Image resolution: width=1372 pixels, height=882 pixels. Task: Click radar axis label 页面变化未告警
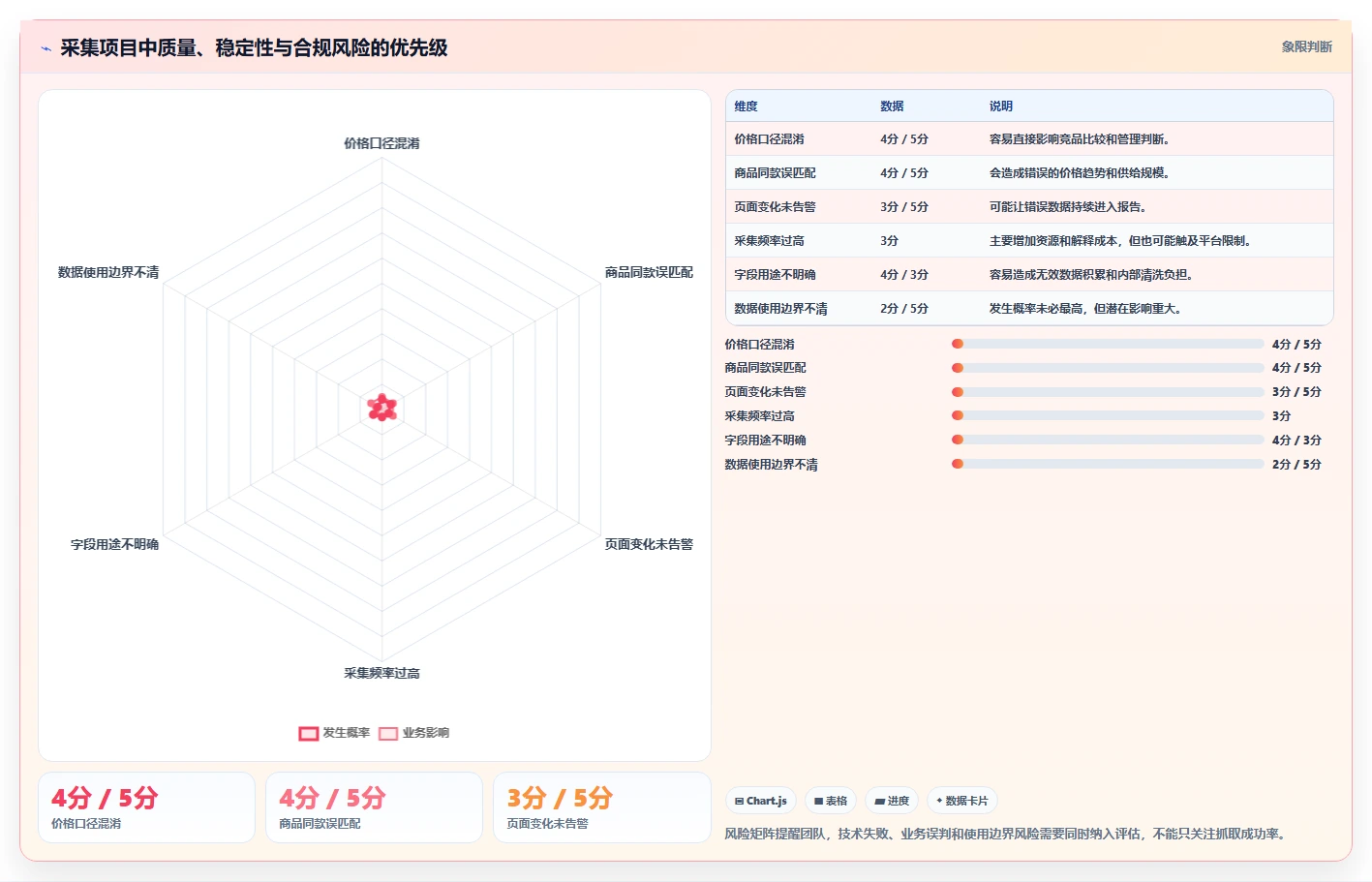[649, 544]
